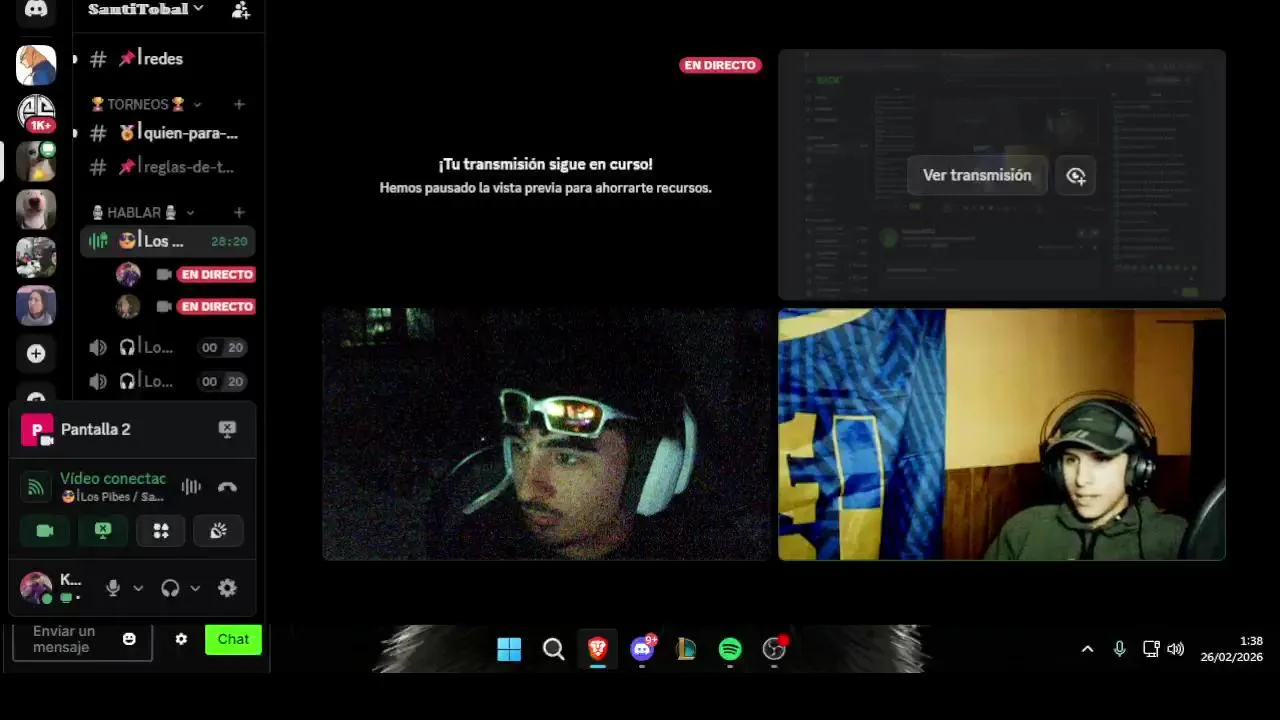Open SantiTobal server dropdown menu
Image resolution: width=1280 pixels, height=720 pixels.
[146, 9]
